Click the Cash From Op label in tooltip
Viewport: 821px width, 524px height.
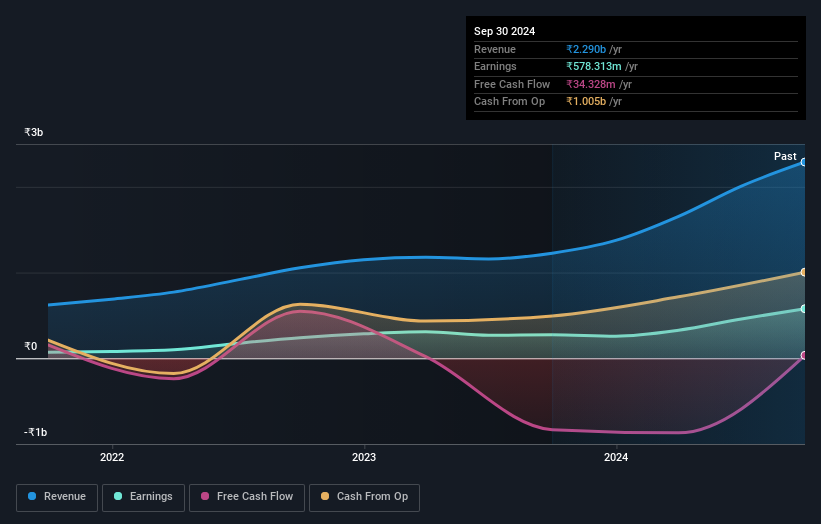point(509,102)
